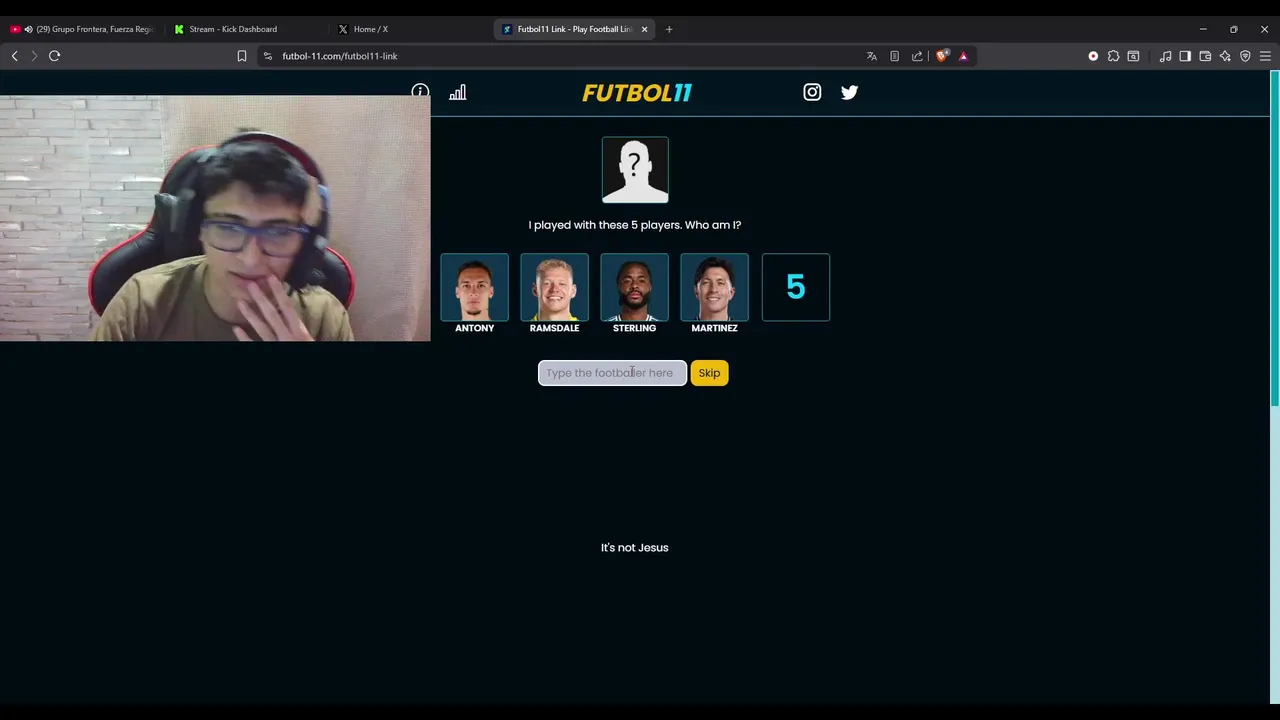The image size is (1280, 720).
Task: Translate this page icon
Action: tap(872, 56)
